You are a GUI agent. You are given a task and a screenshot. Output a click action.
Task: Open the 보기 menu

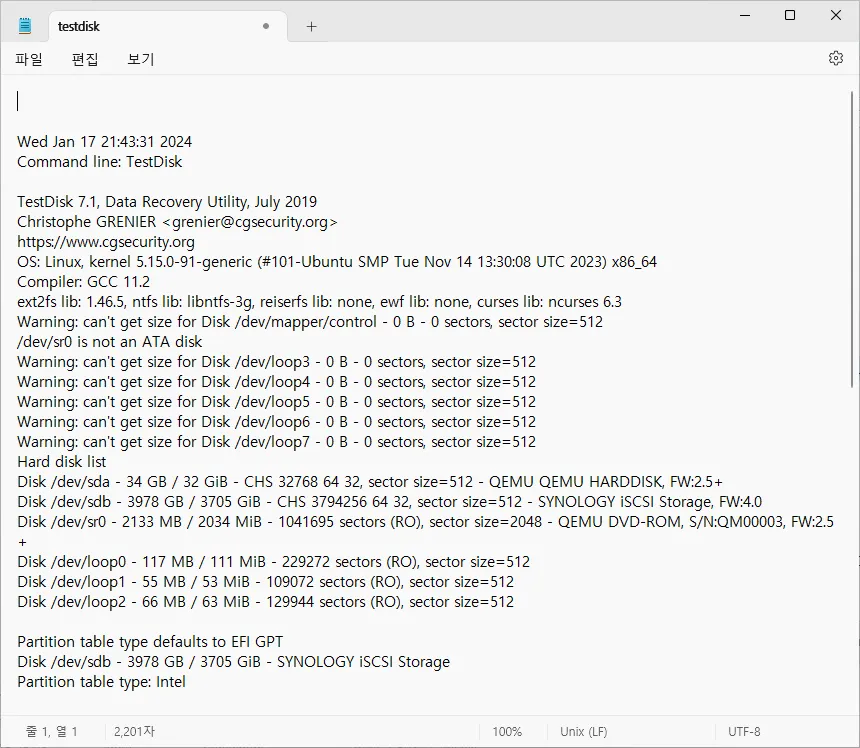click(x=140, y=60)
